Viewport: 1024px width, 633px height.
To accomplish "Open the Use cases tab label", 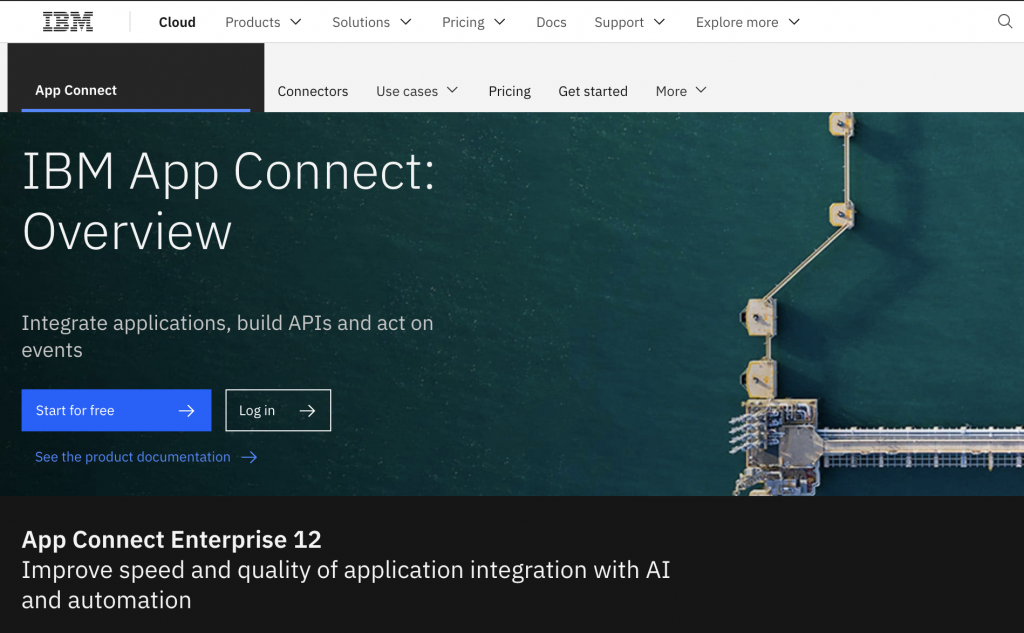I will pos(407,91).
